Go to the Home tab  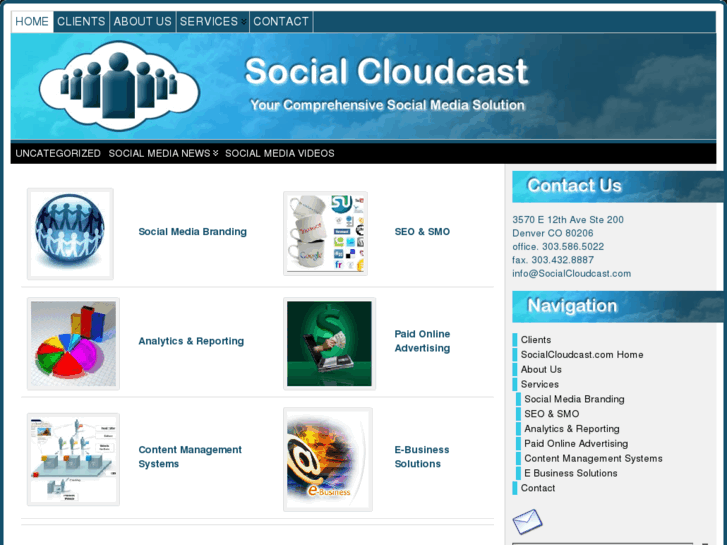pos(32,22)
